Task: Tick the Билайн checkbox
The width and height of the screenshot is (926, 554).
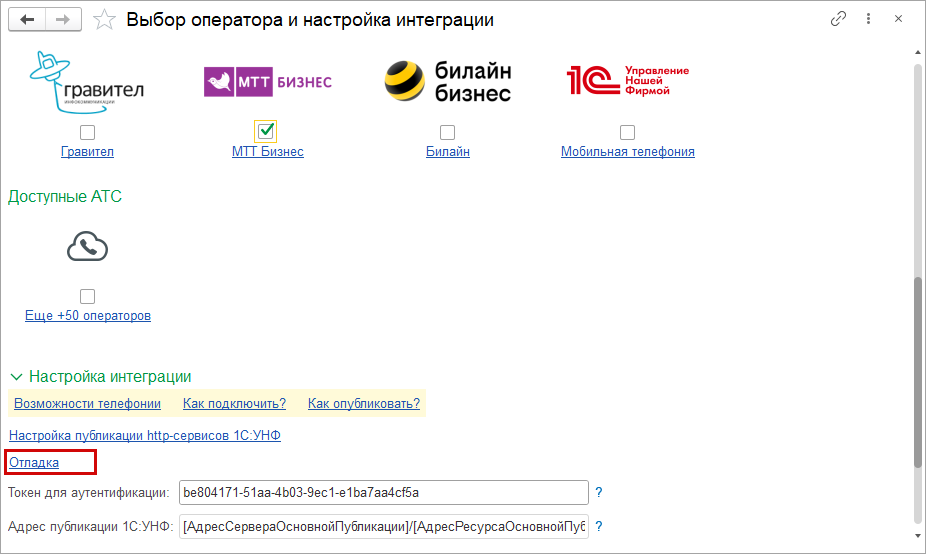Action: point(447,132)
